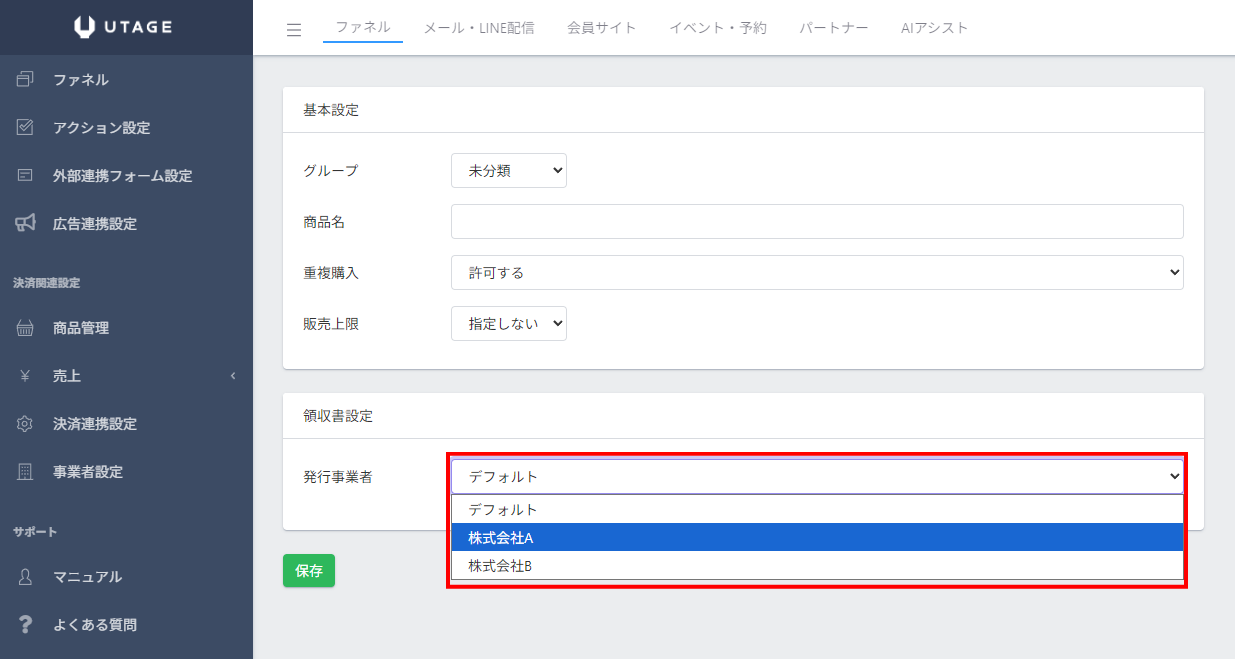Viewport: 1235px width, 659px height.
Task: Open the 販売上限 dropdown
Action: coord(508,324)
